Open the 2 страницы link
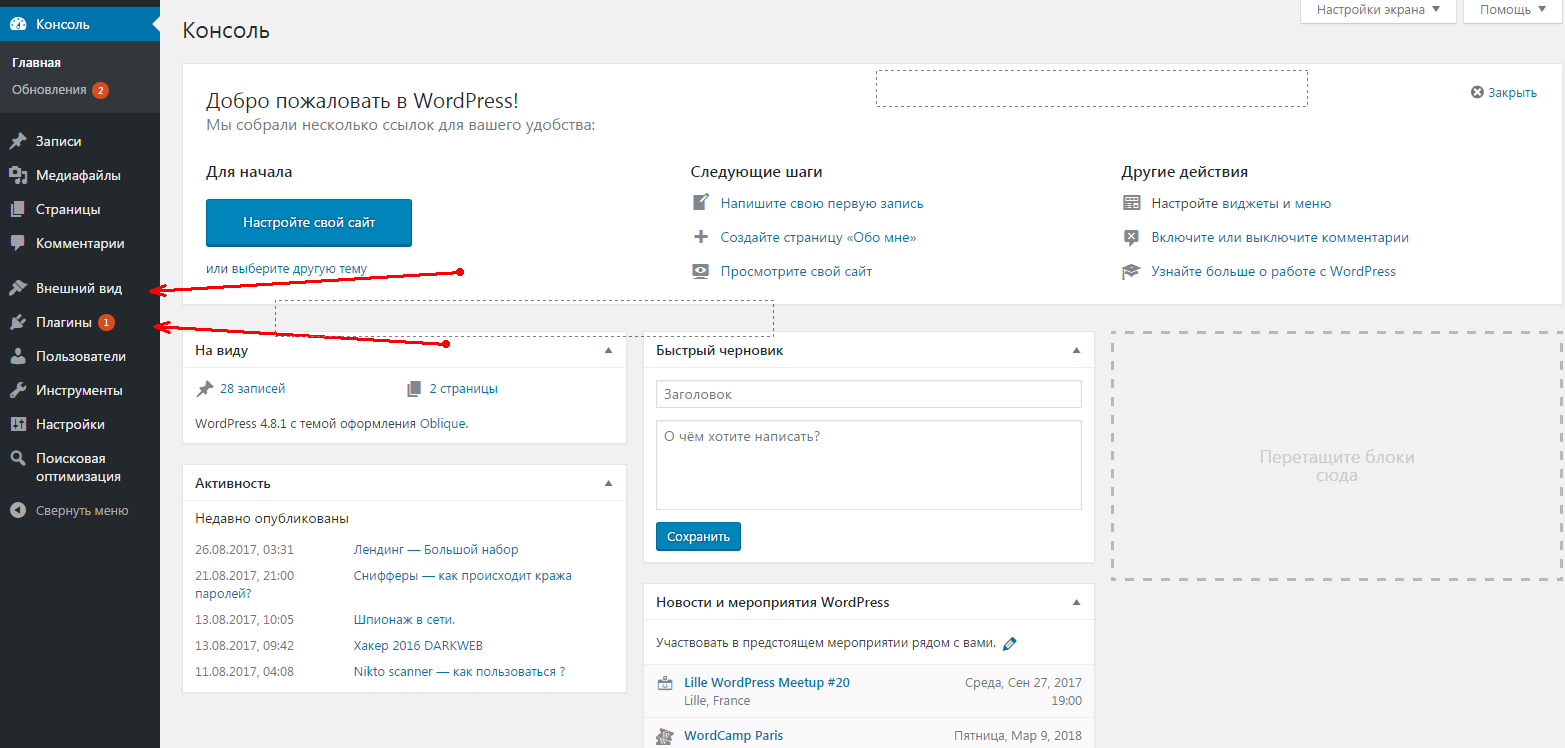This screenshot has height=748, width=1565. 464,389
